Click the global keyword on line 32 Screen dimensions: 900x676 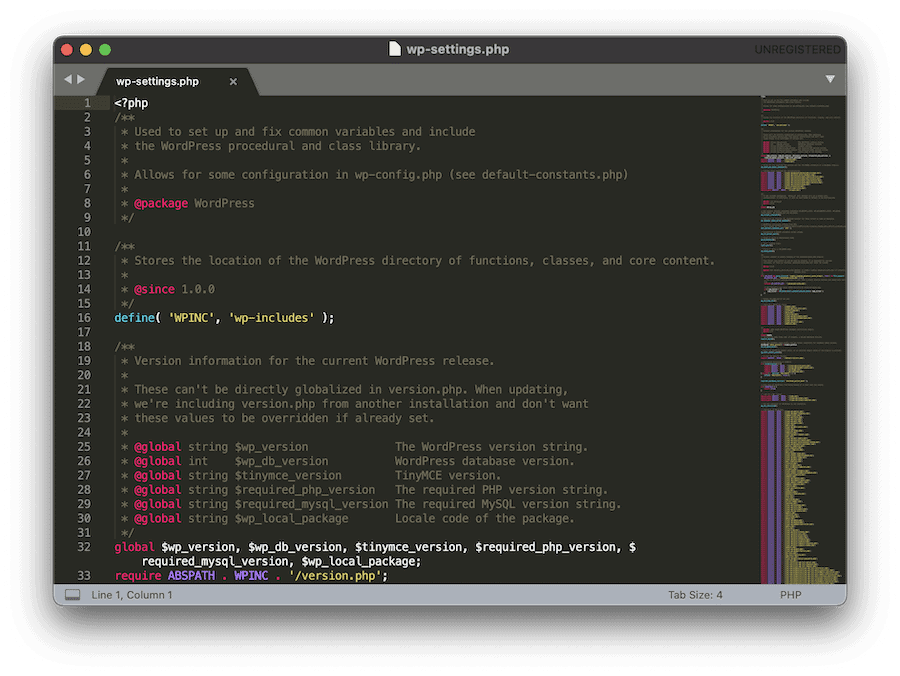pos(133,547)
